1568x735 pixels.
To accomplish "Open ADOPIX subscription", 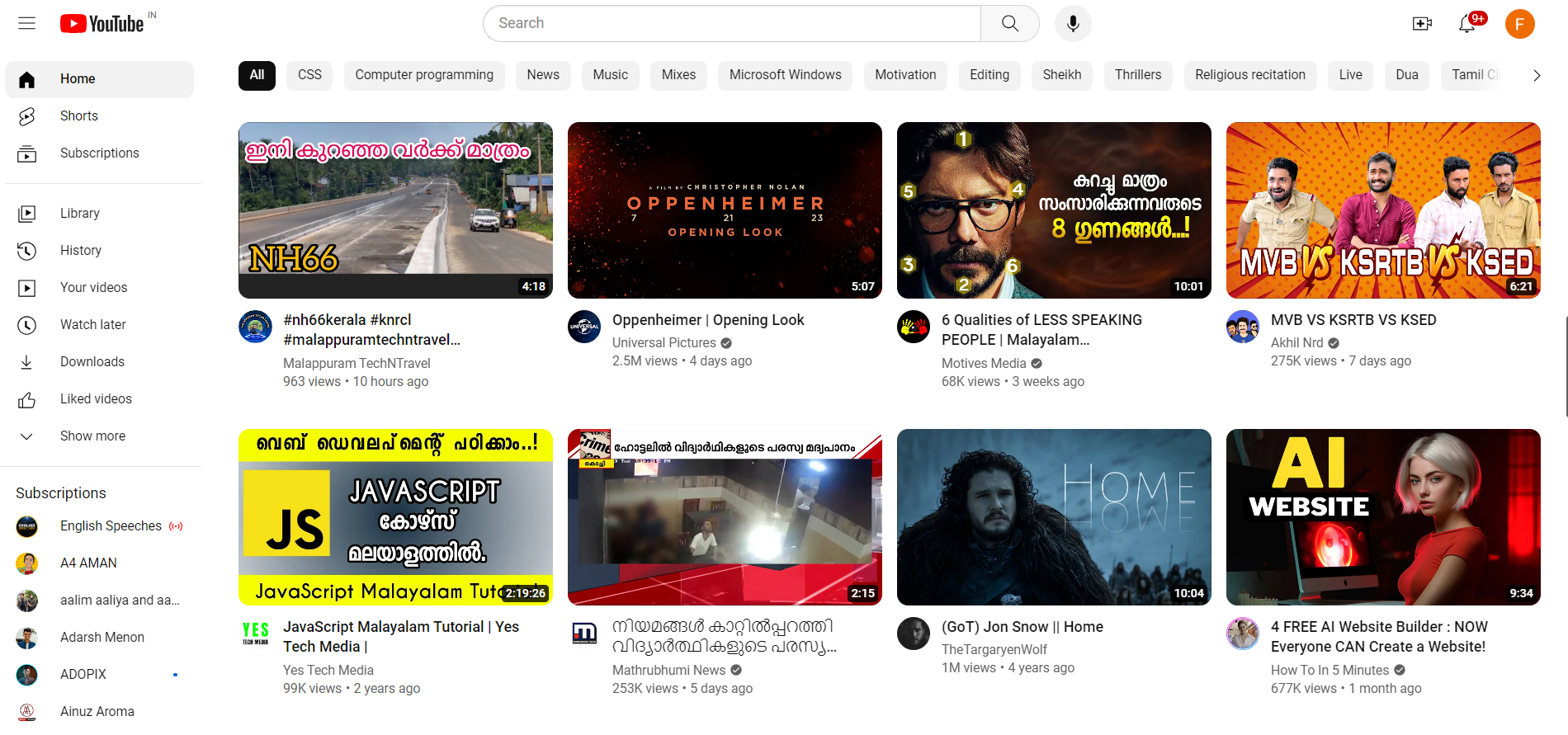I will click(99, 675).
